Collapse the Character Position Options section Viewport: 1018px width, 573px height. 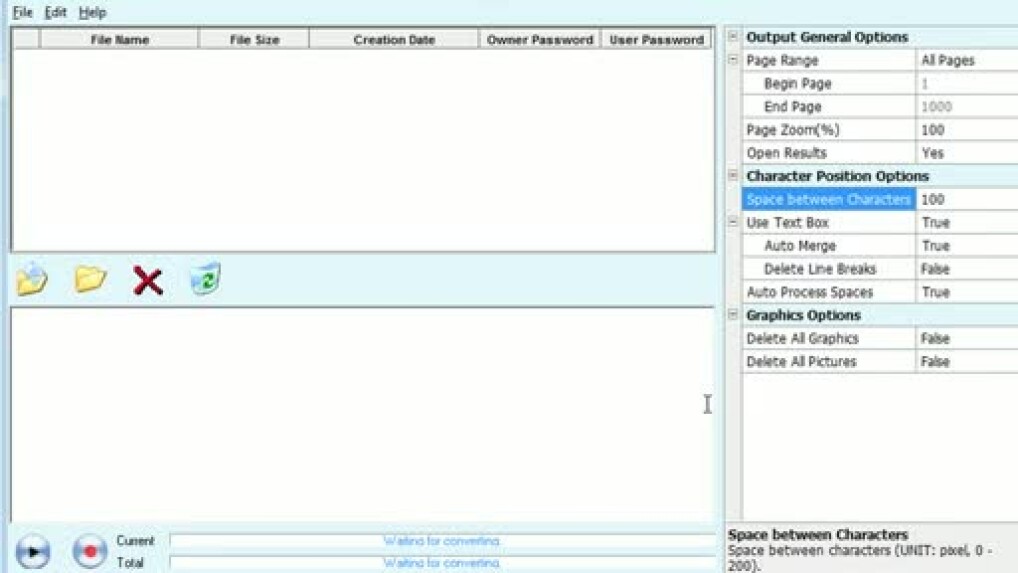733,176
